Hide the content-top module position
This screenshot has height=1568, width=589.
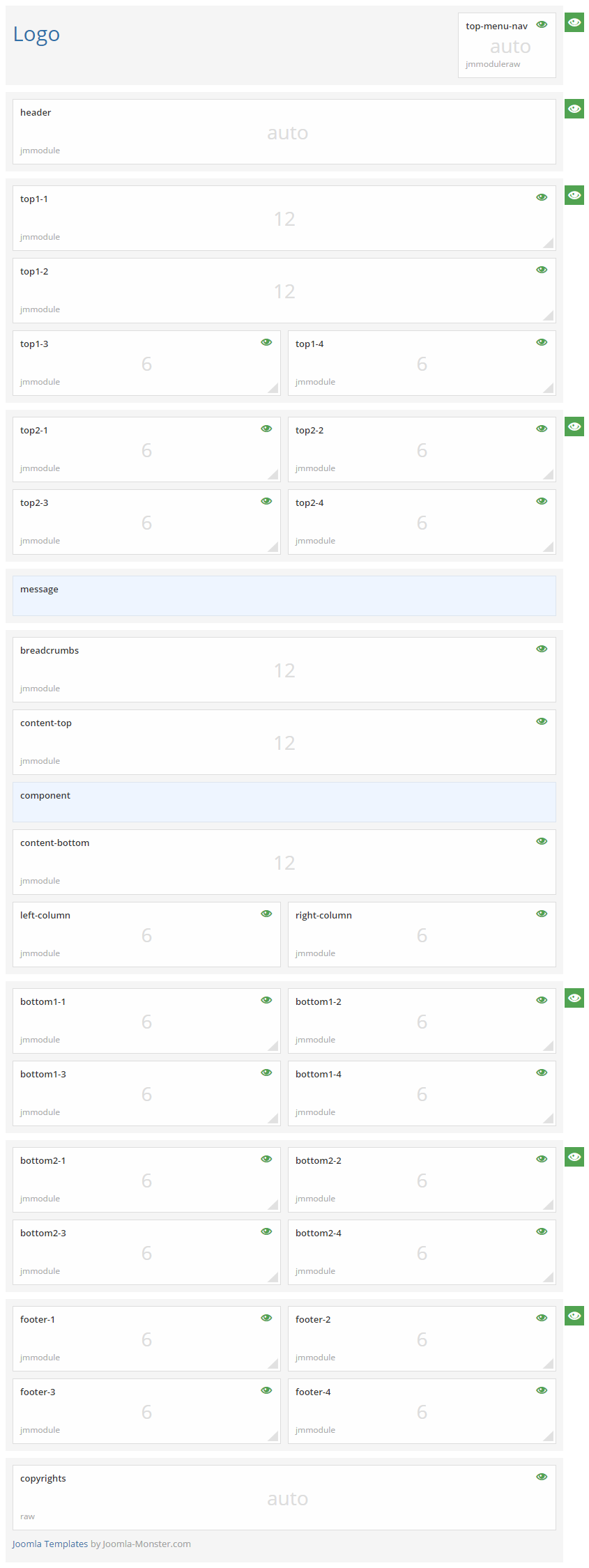point(542,721)
